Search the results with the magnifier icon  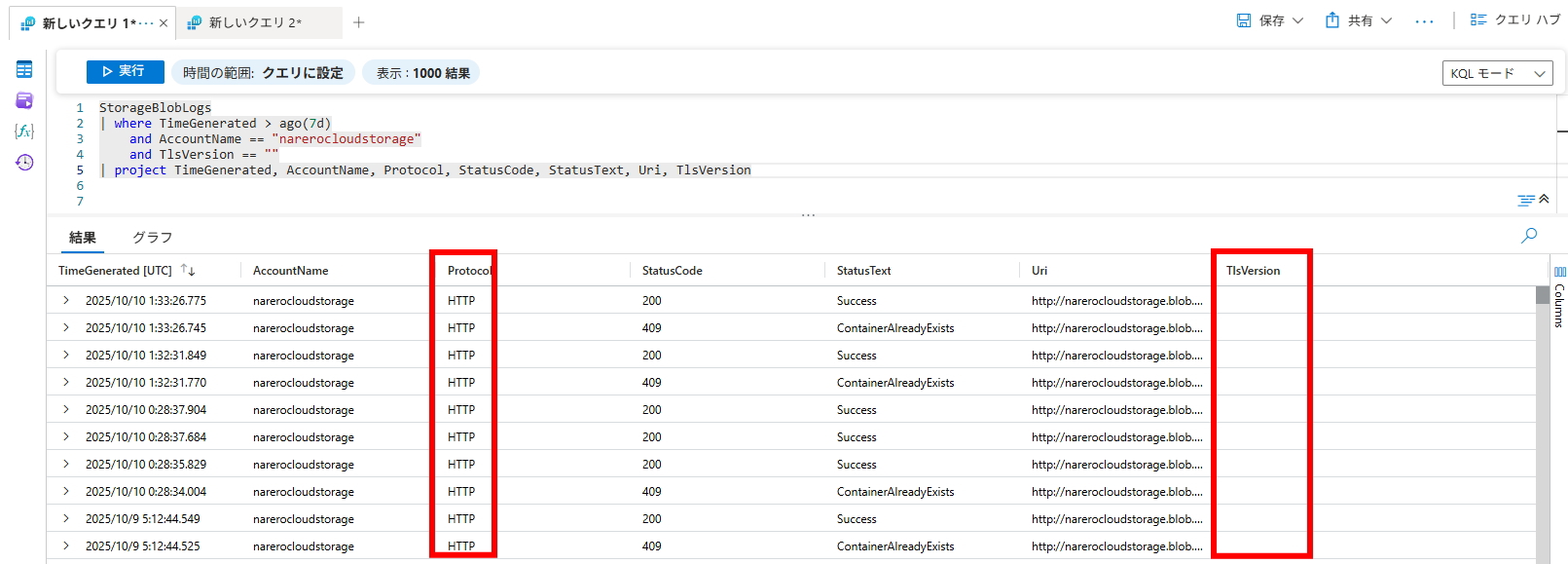pyautogui.click(x=1529, y=235)
